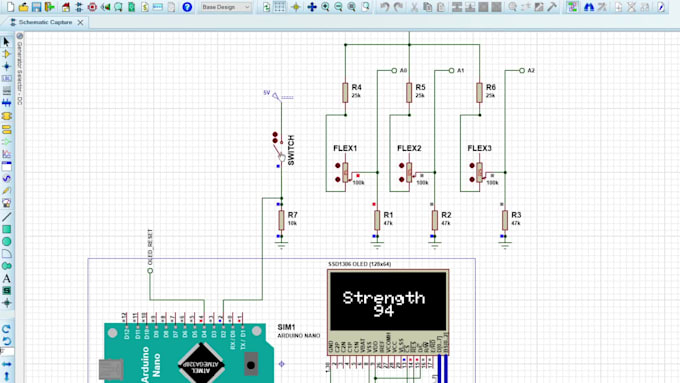
Task: Click the Undo arrow icon
Action: (384, 7)
